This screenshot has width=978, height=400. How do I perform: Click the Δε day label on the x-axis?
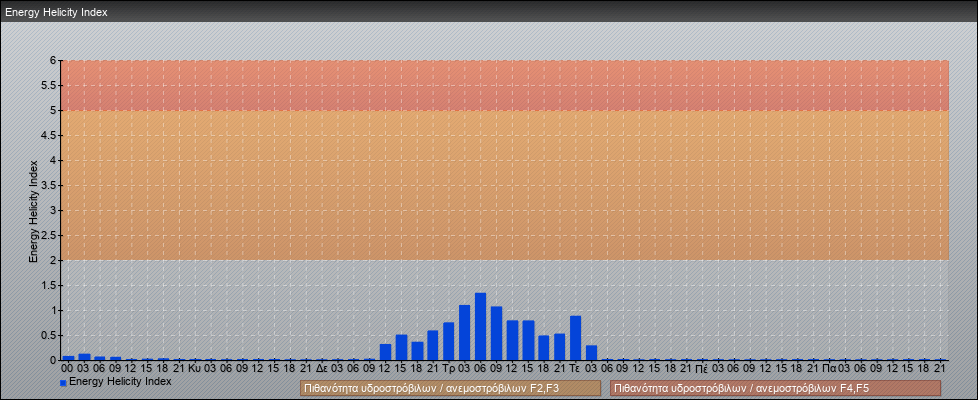click(x=321, y=368)
